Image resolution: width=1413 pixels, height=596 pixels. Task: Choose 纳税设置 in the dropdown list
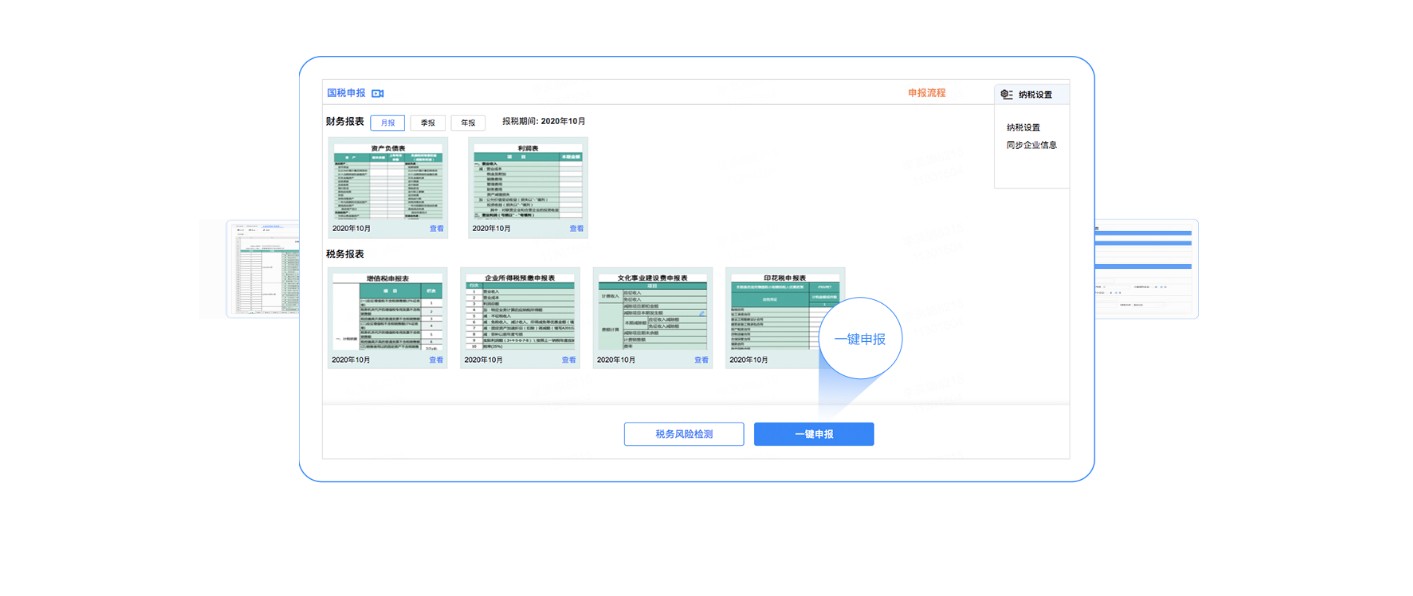coord(1023,127)
